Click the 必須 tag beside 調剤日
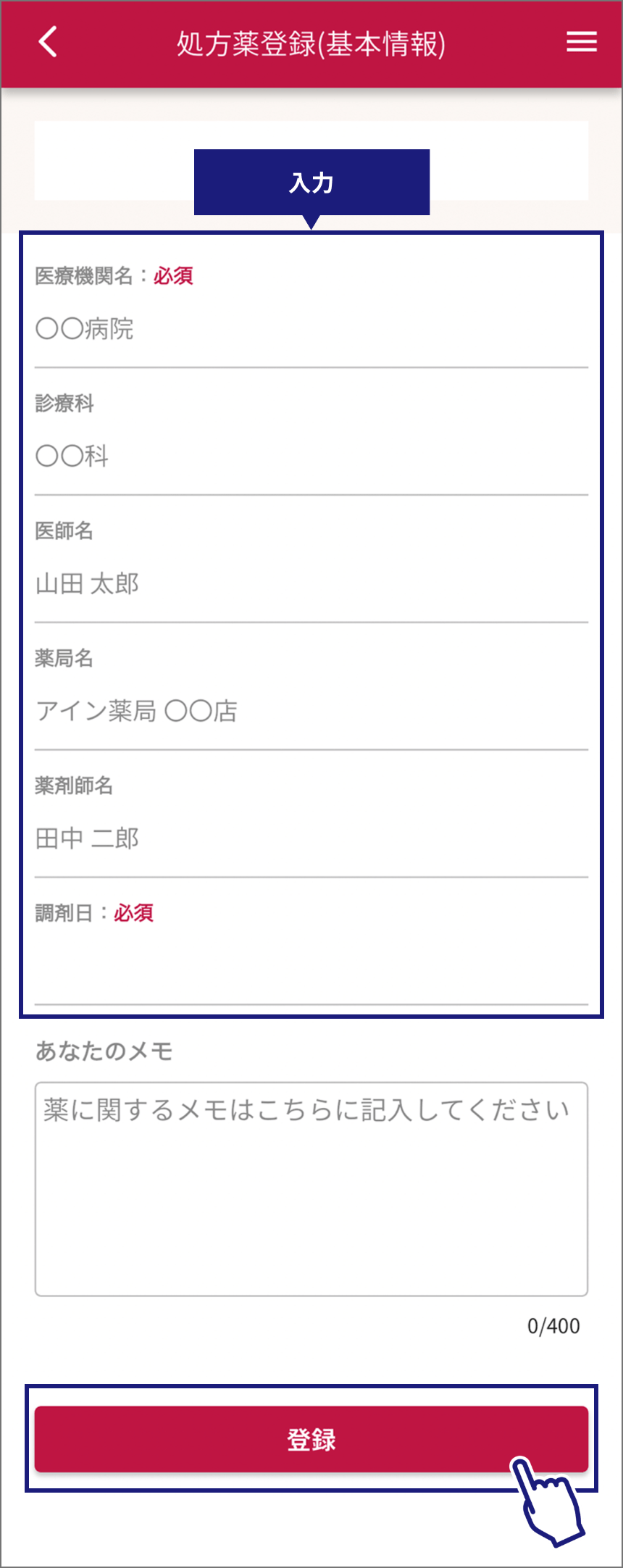 pyautogui.click(x=133, y=913)
